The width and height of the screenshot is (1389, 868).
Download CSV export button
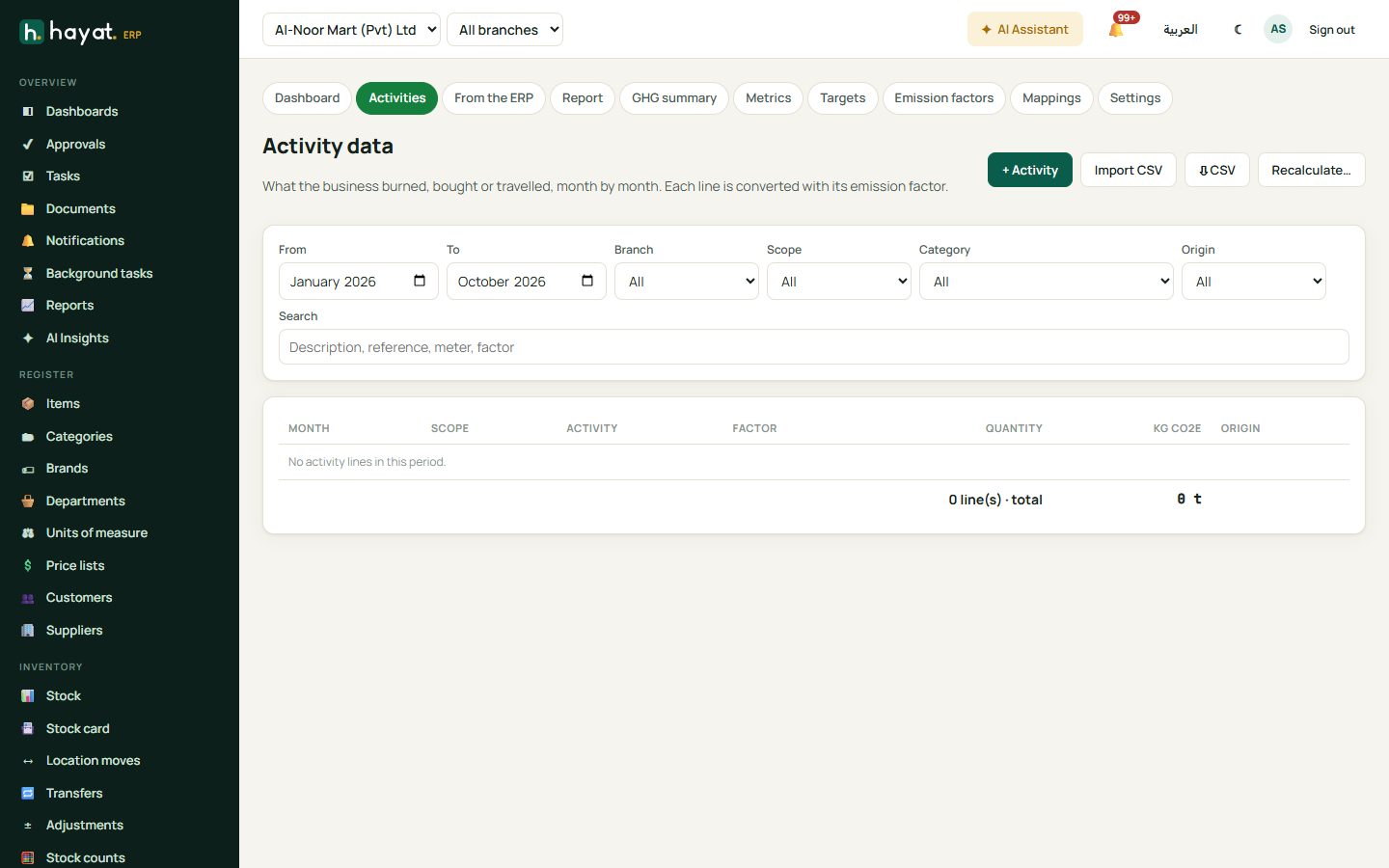click(1217, 170)
